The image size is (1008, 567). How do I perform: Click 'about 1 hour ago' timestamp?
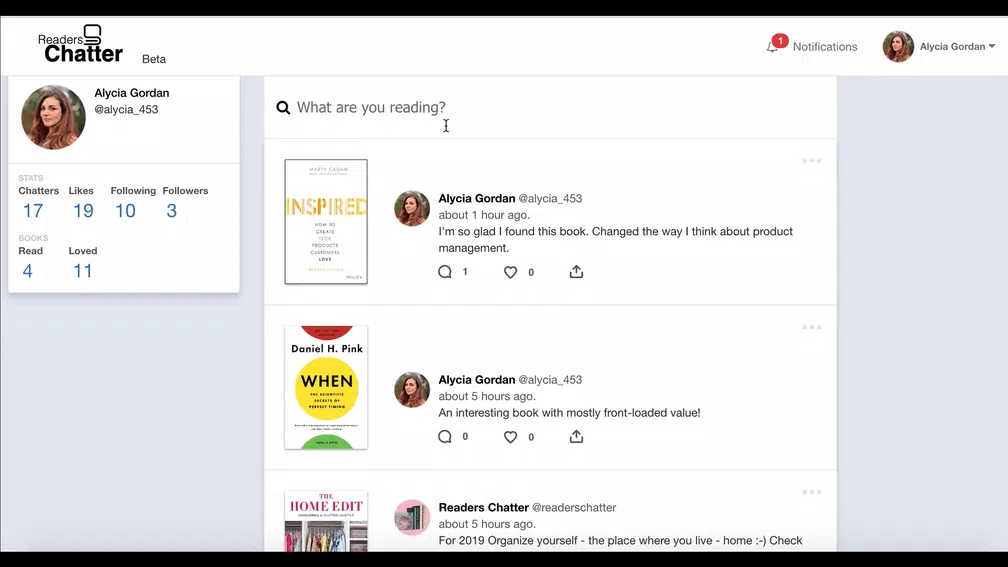(484, 215)
